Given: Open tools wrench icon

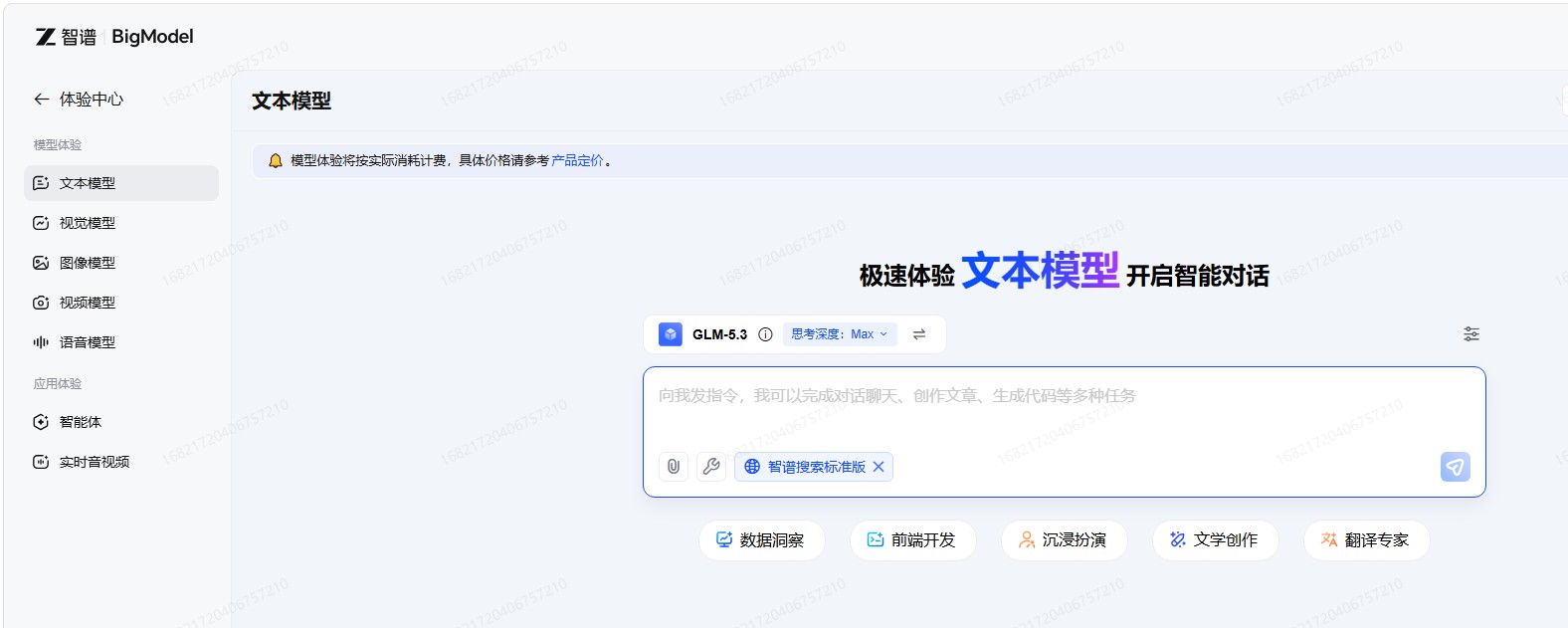Looking at the screenshot, I should tap(711, 467).
